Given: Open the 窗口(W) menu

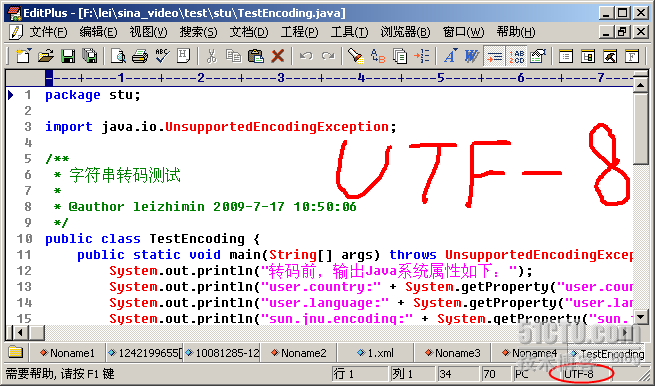Looking at the screenshot, I should click(x=463, y=32).
